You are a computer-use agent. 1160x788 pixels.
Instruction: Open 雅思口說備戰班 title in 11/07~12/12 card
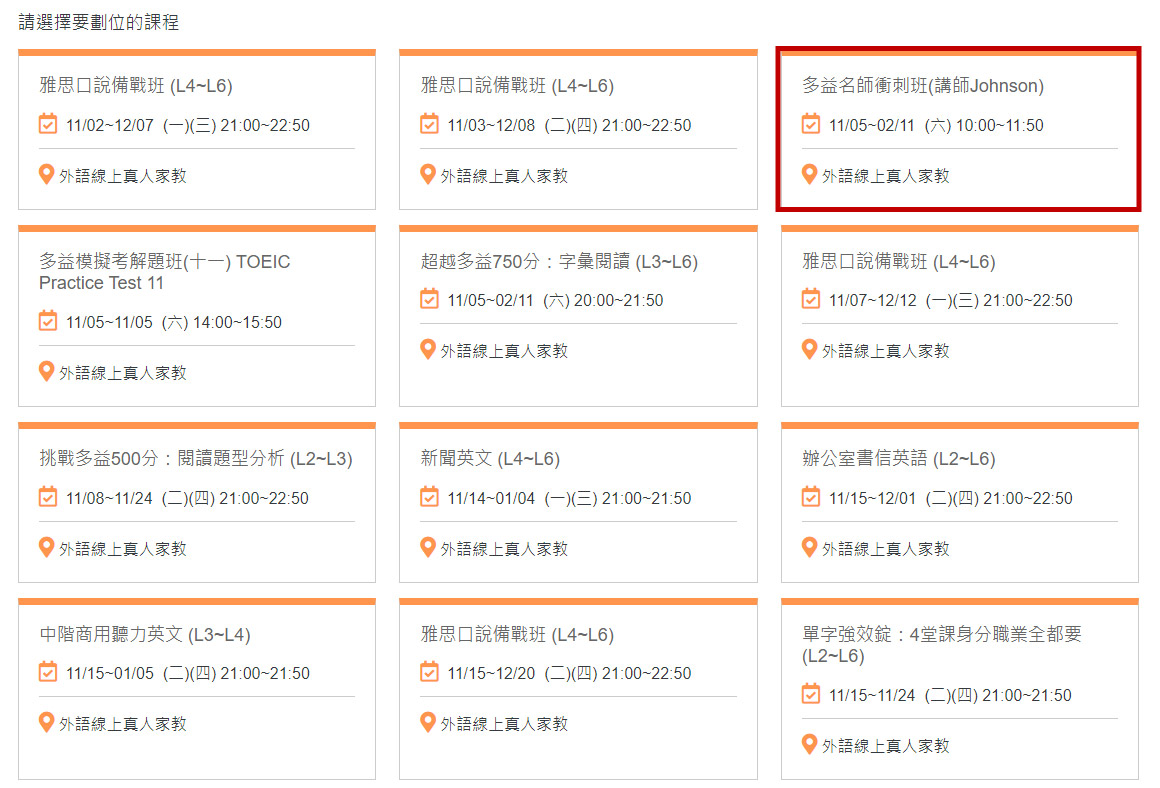point(899,261)
